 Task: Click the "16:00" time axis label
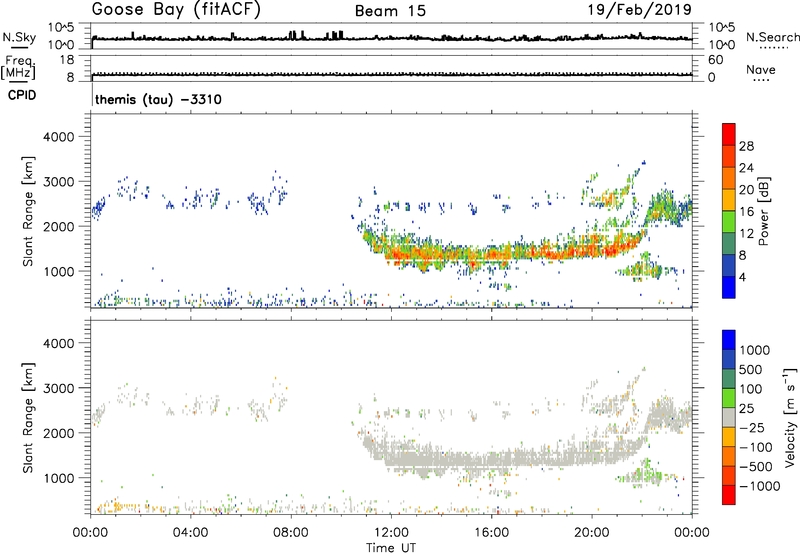point(491,533)
